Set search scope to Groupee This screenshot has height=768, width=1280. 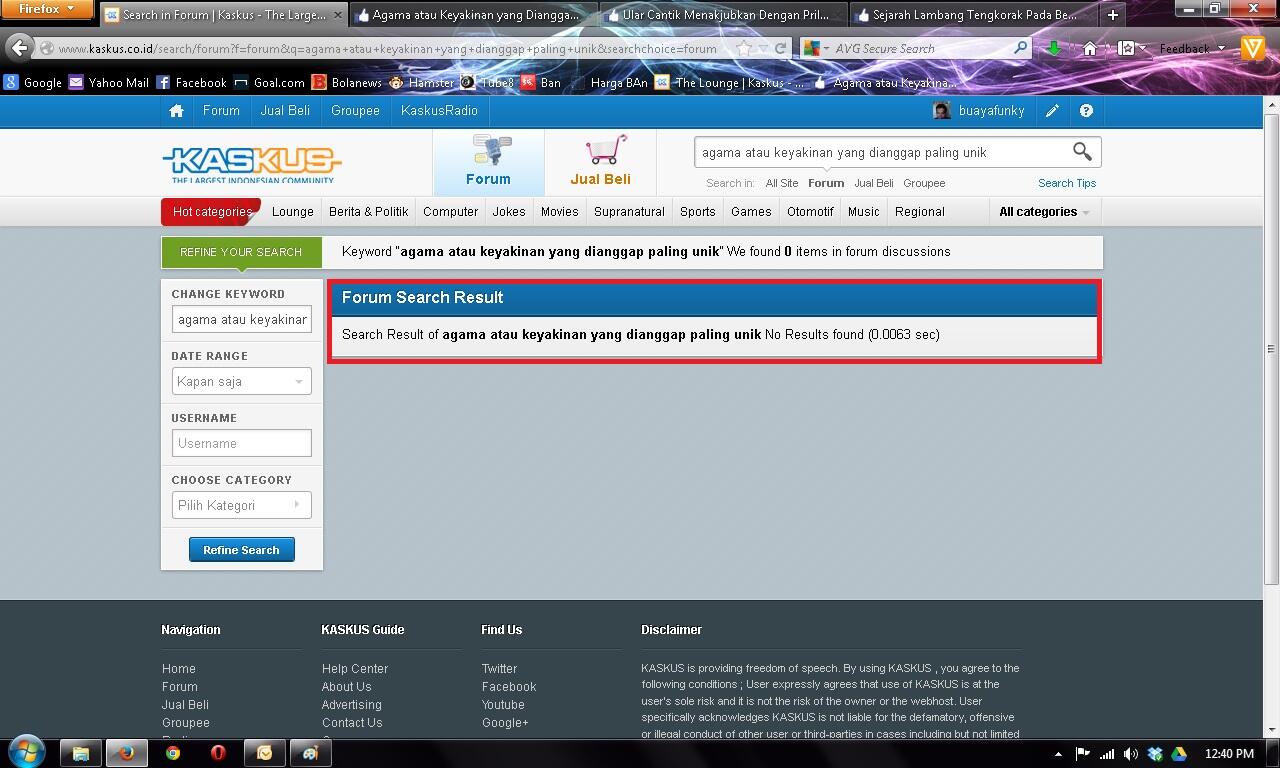pos(924,183)
